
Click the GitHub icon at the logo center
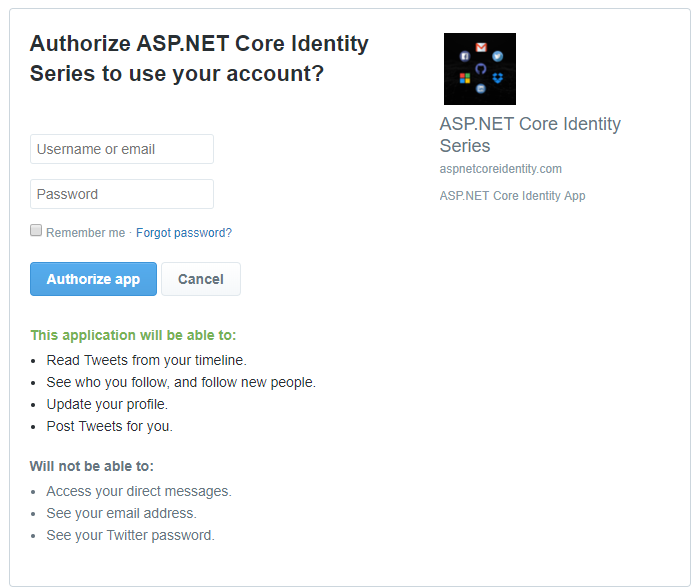click(480, 68)
